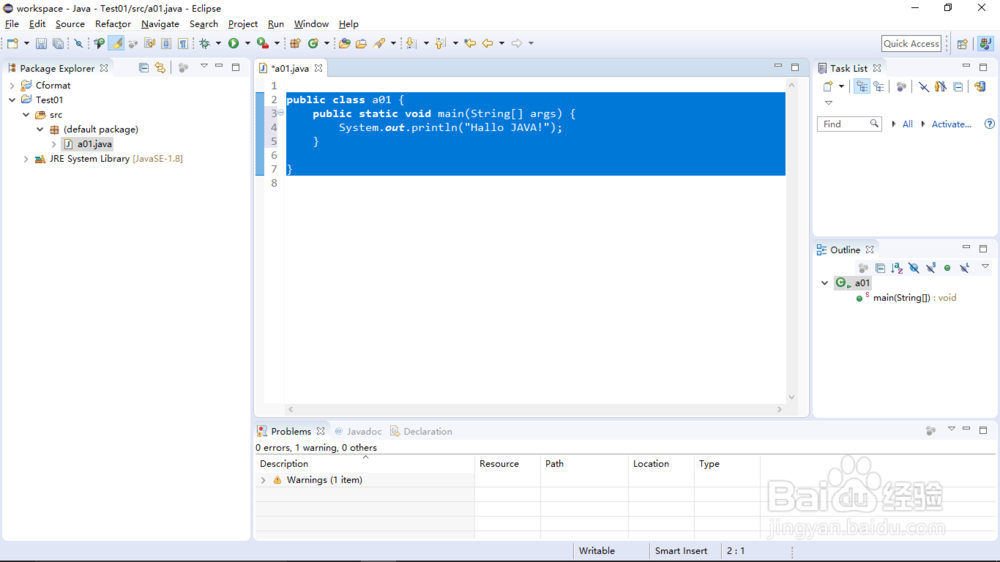Screen dimensions: 1000x562
Task: Click Collapse All in Outline toolbar
Action: click(x=880, y=268)
